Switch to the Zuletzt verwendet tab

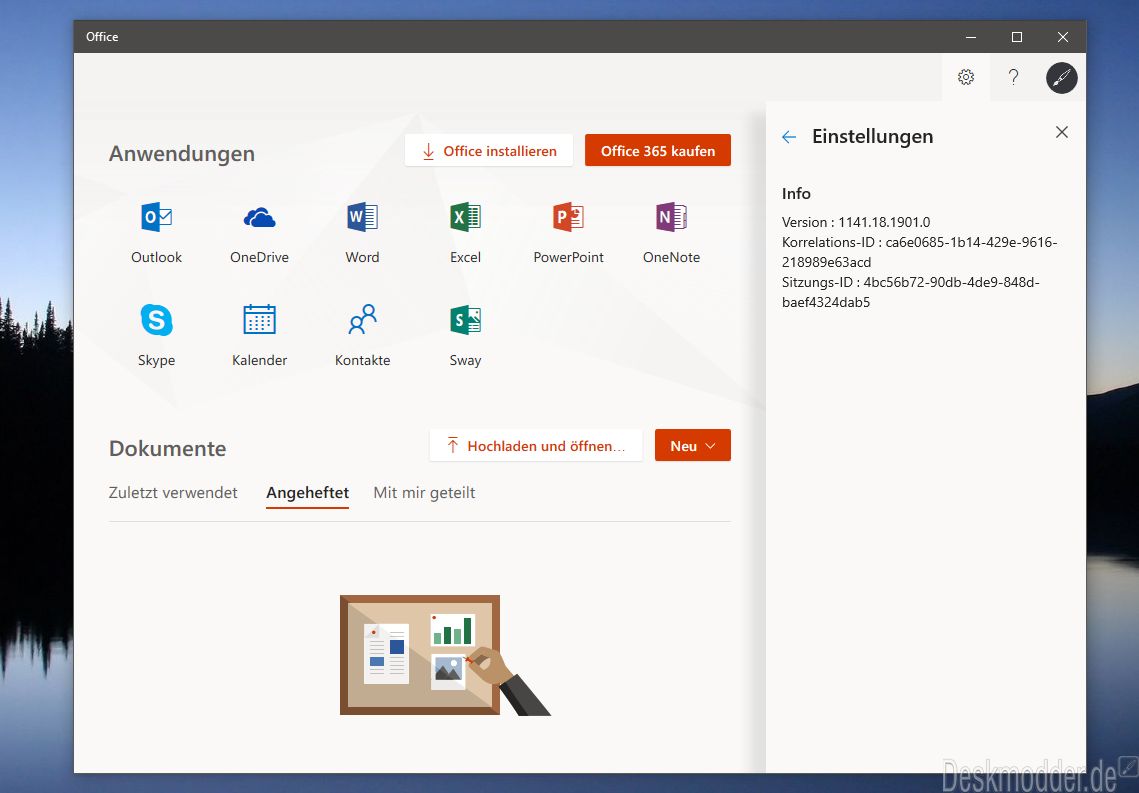coord(173,492)
